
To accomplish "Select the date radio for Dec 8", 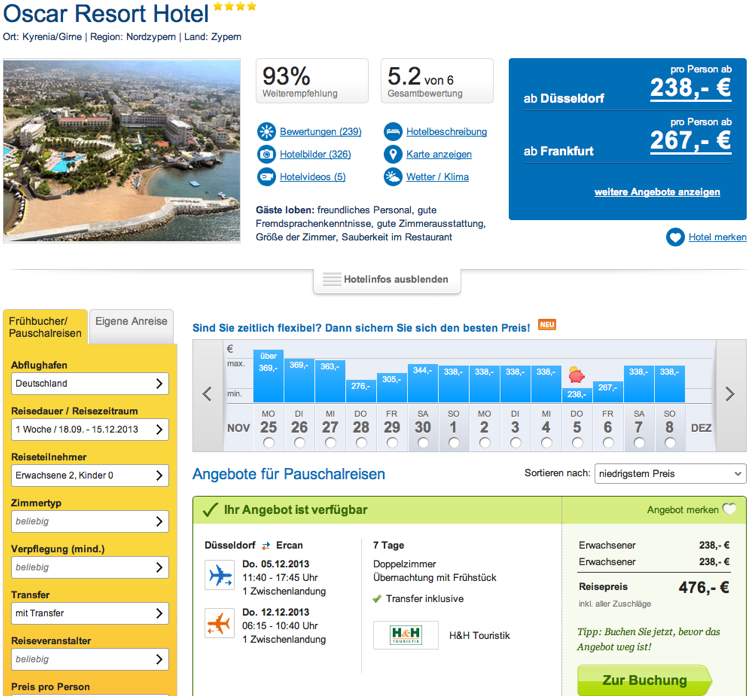I will point(670,443).
